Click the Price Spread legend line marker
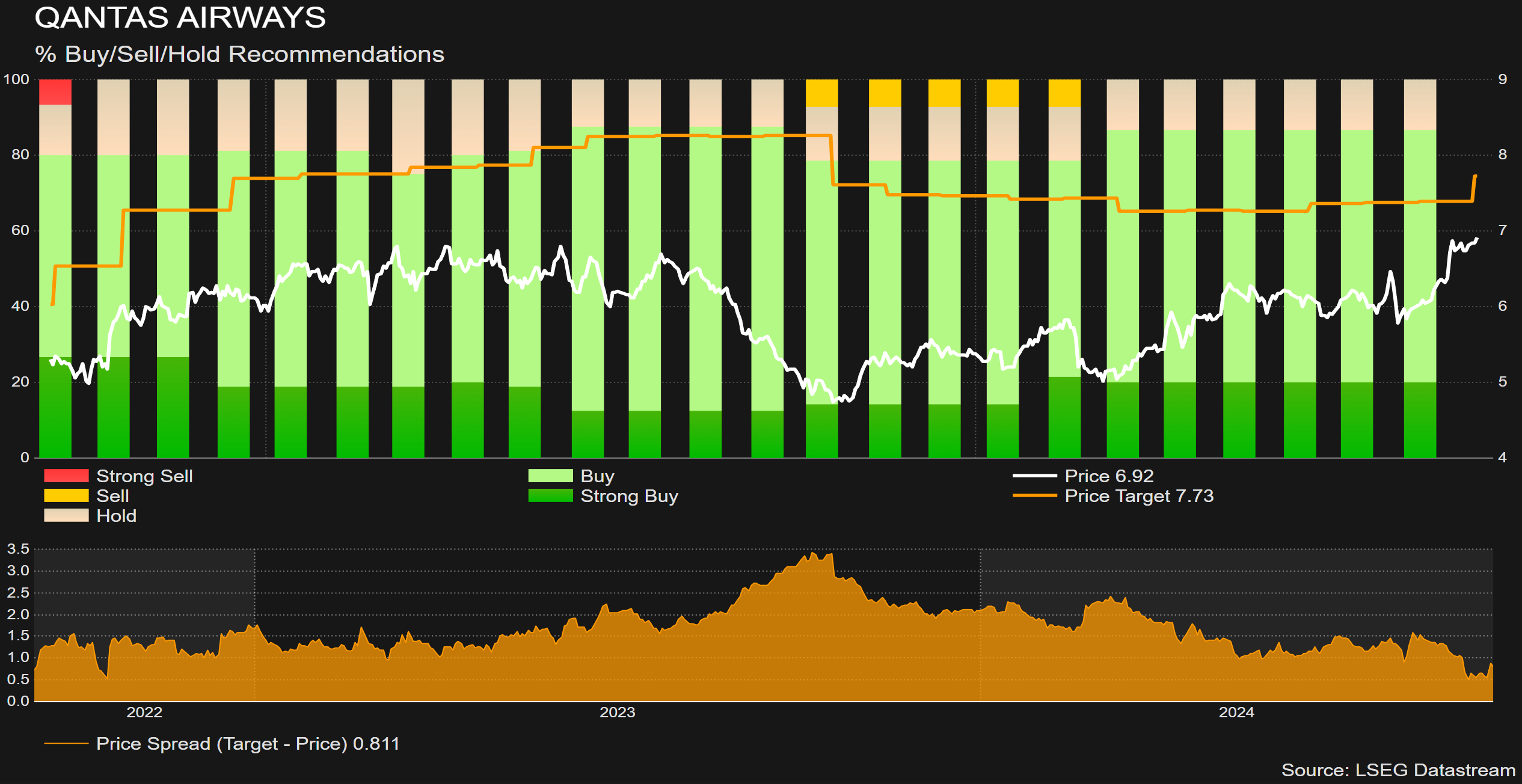The height and width of the screenshot is (784, 1522). pos(66,744)
